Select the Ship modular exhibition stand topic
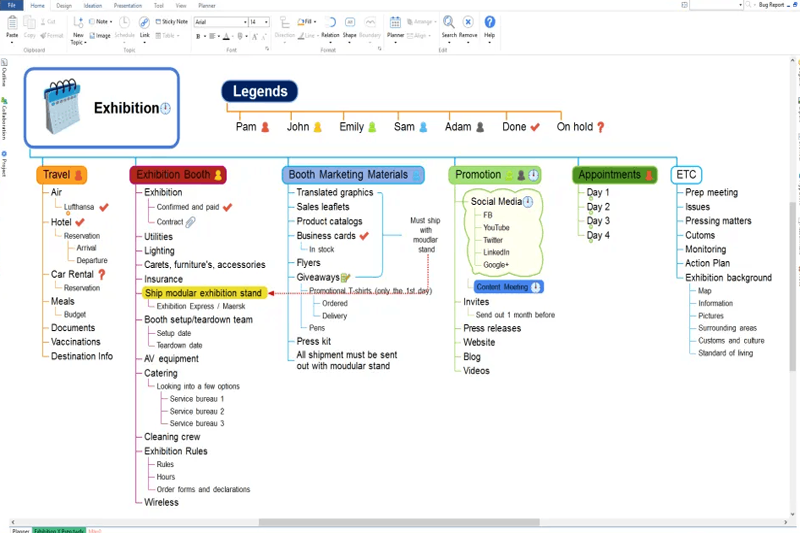Screen dimensions: 800x533 point(203,293)
